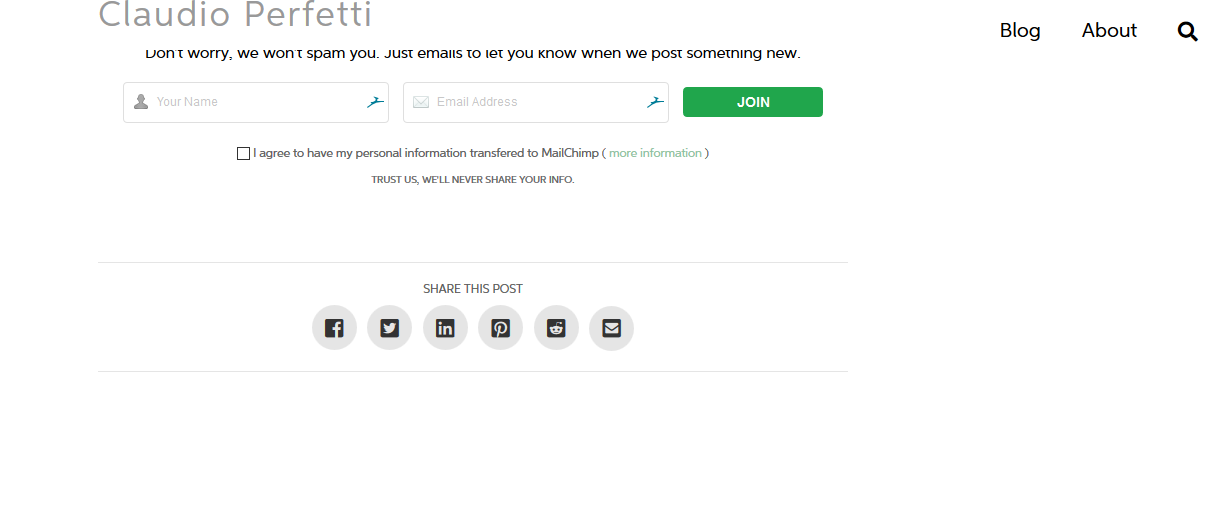Screen dimensions: 1210x507
Task: Share this post via email icon
Action: 611,328
